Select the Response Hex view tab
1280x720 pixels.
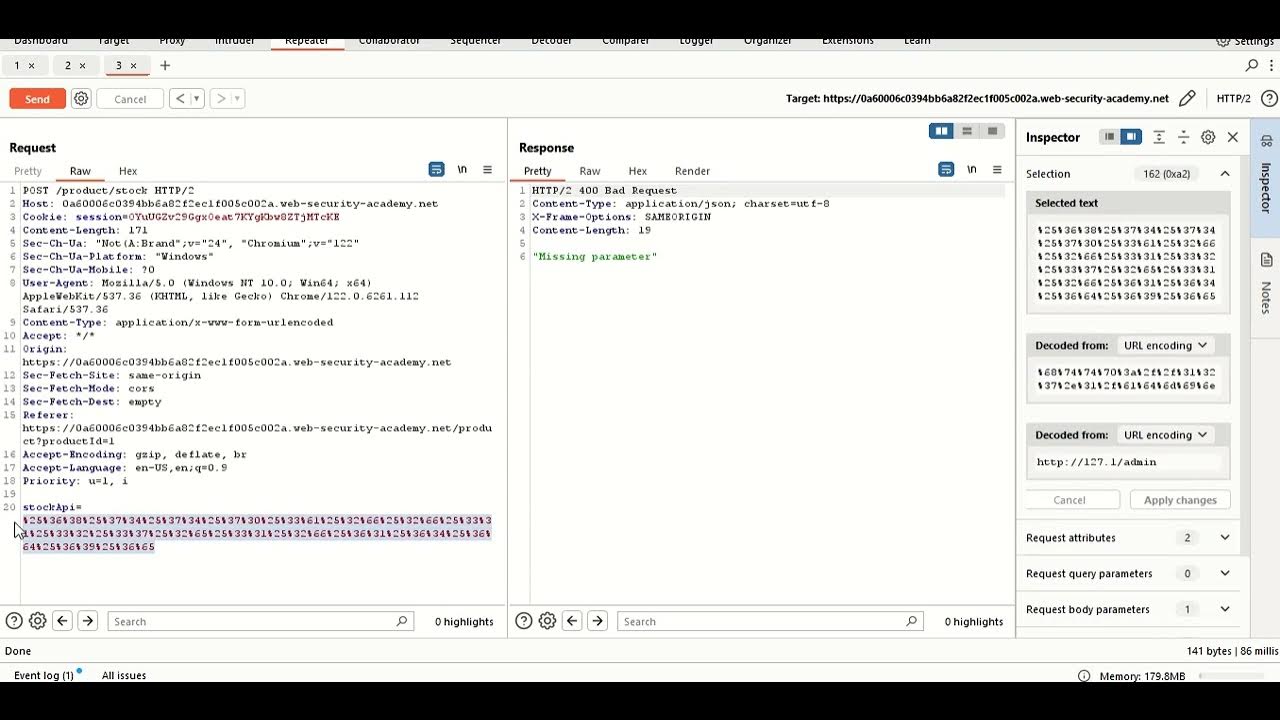tap(638, 171)
